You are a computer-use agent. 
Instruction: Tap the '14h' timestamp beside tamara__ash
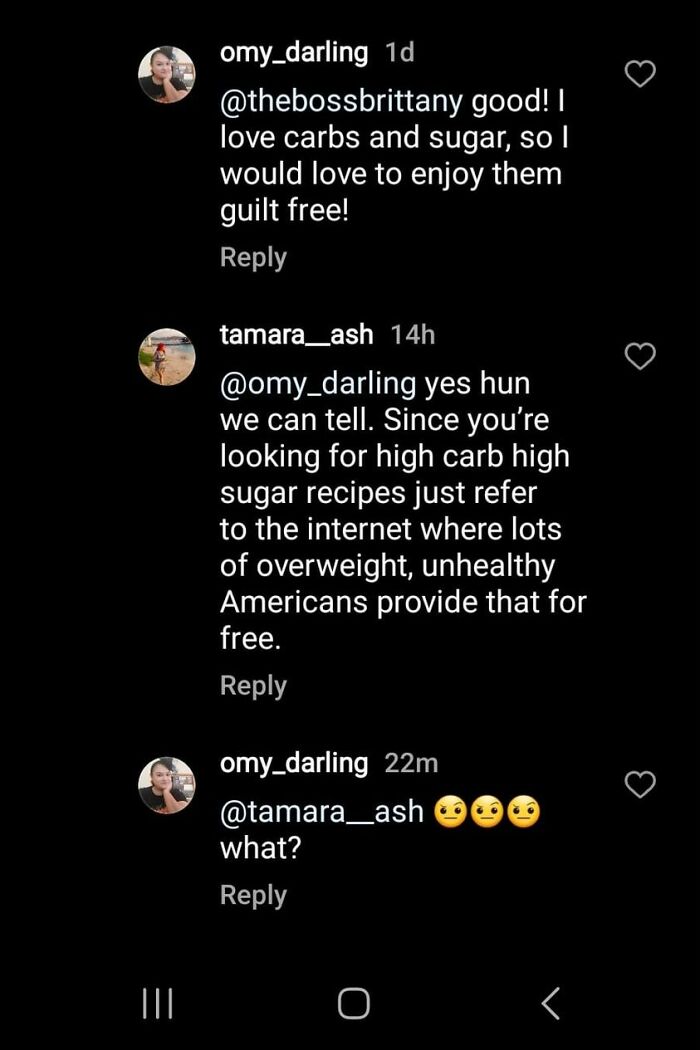412,335
